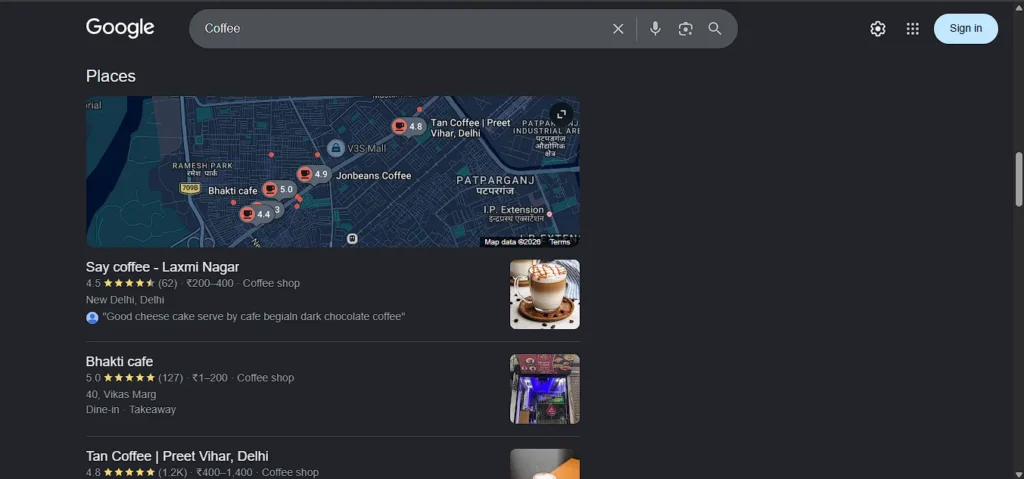Open the Tan Coffee thumbnail image

(x=545, y=464)
